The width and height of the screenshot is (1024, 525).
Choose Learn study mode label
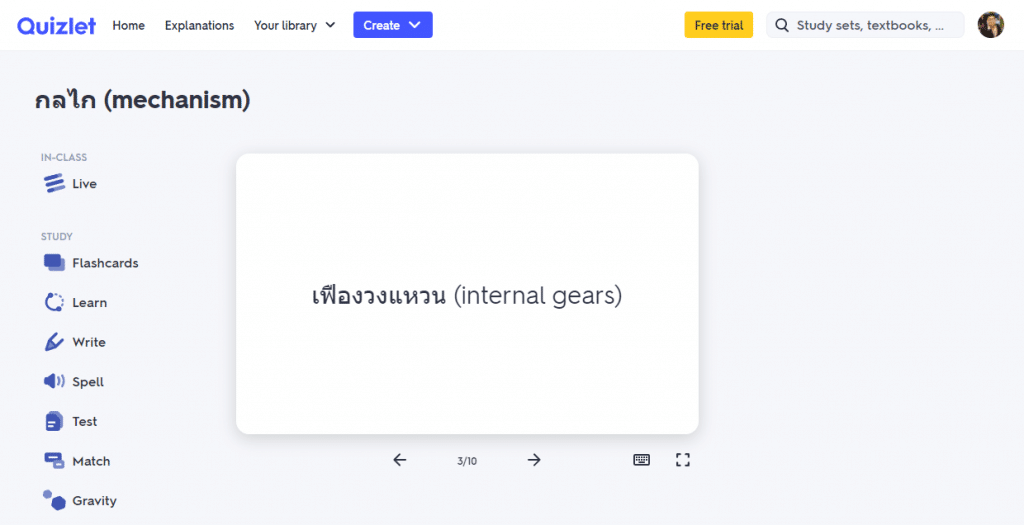point(89,302)
